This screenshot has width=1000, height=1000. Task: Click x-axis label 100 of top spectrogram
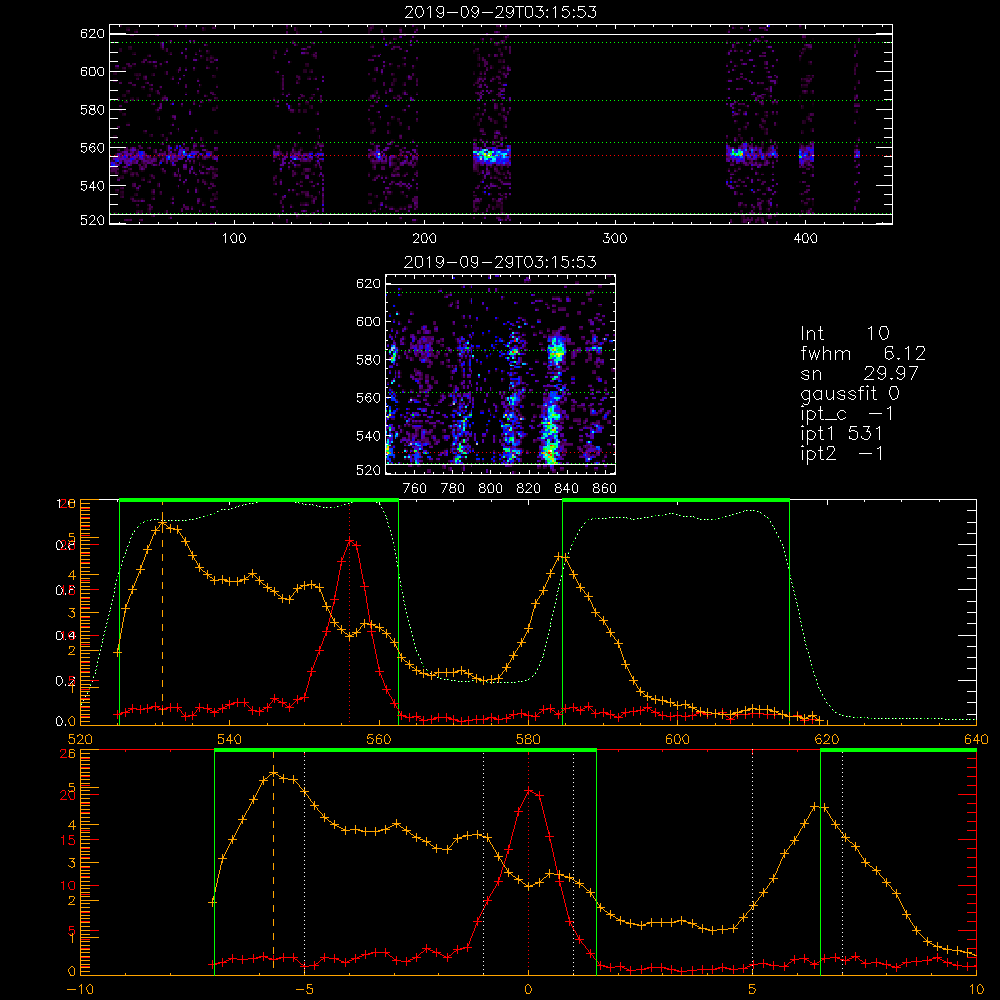click(x=234, y=239)
